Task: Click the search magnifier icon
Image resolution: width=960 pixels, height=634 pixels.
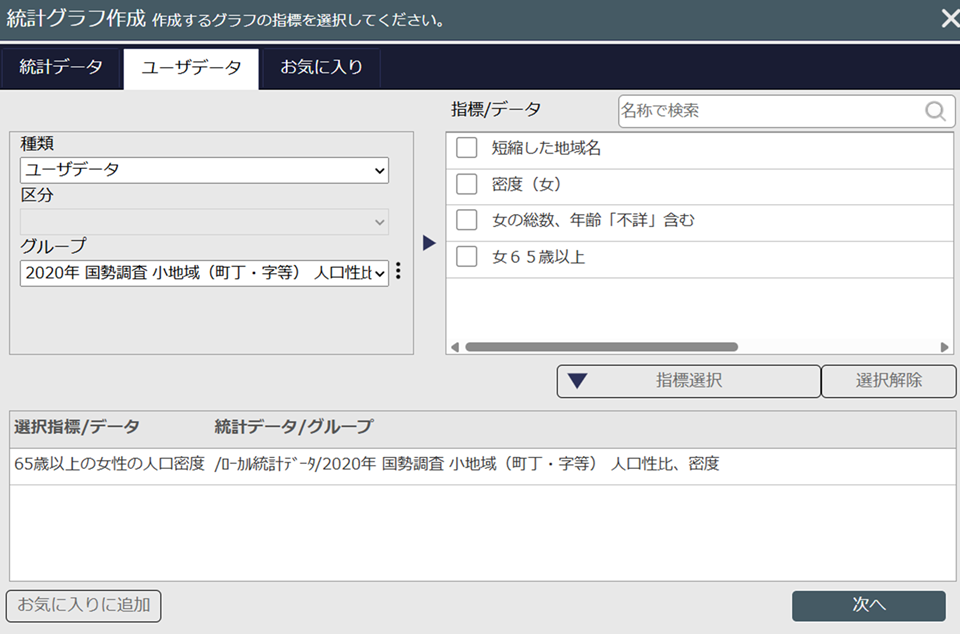Action: click(934, 112)
